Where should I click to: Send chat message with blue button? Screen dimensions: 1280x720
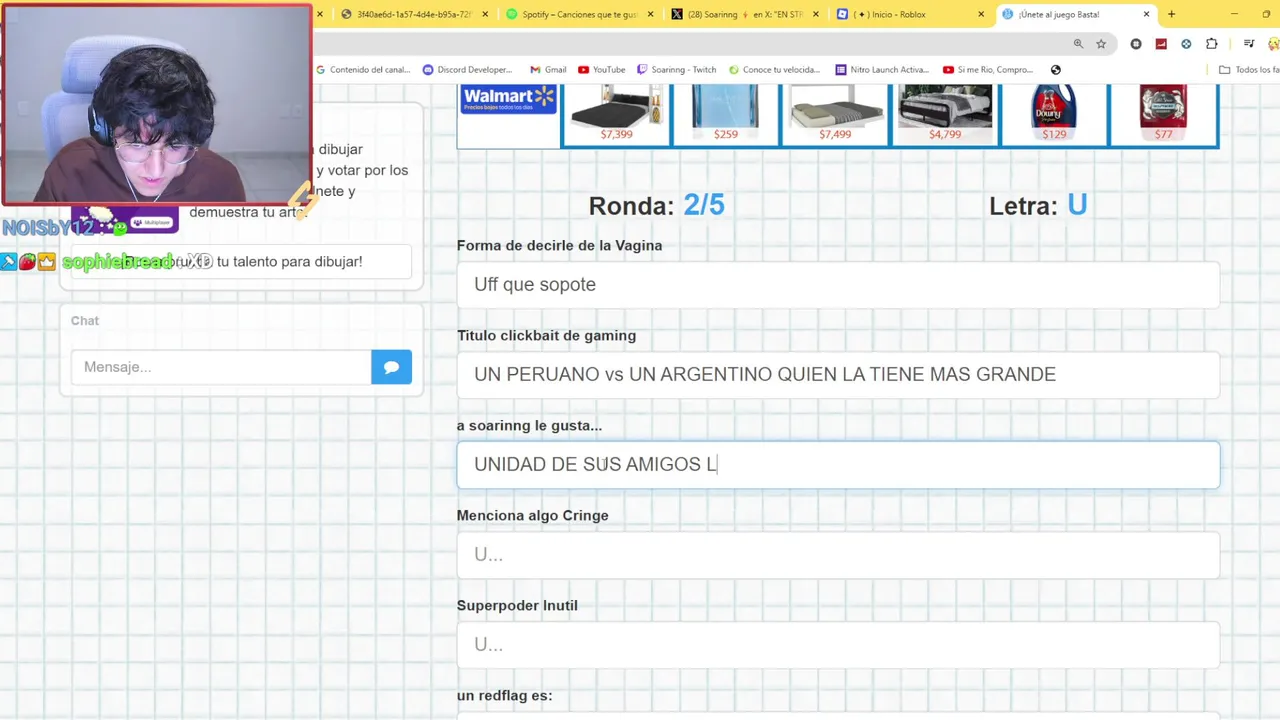[391, 367]
